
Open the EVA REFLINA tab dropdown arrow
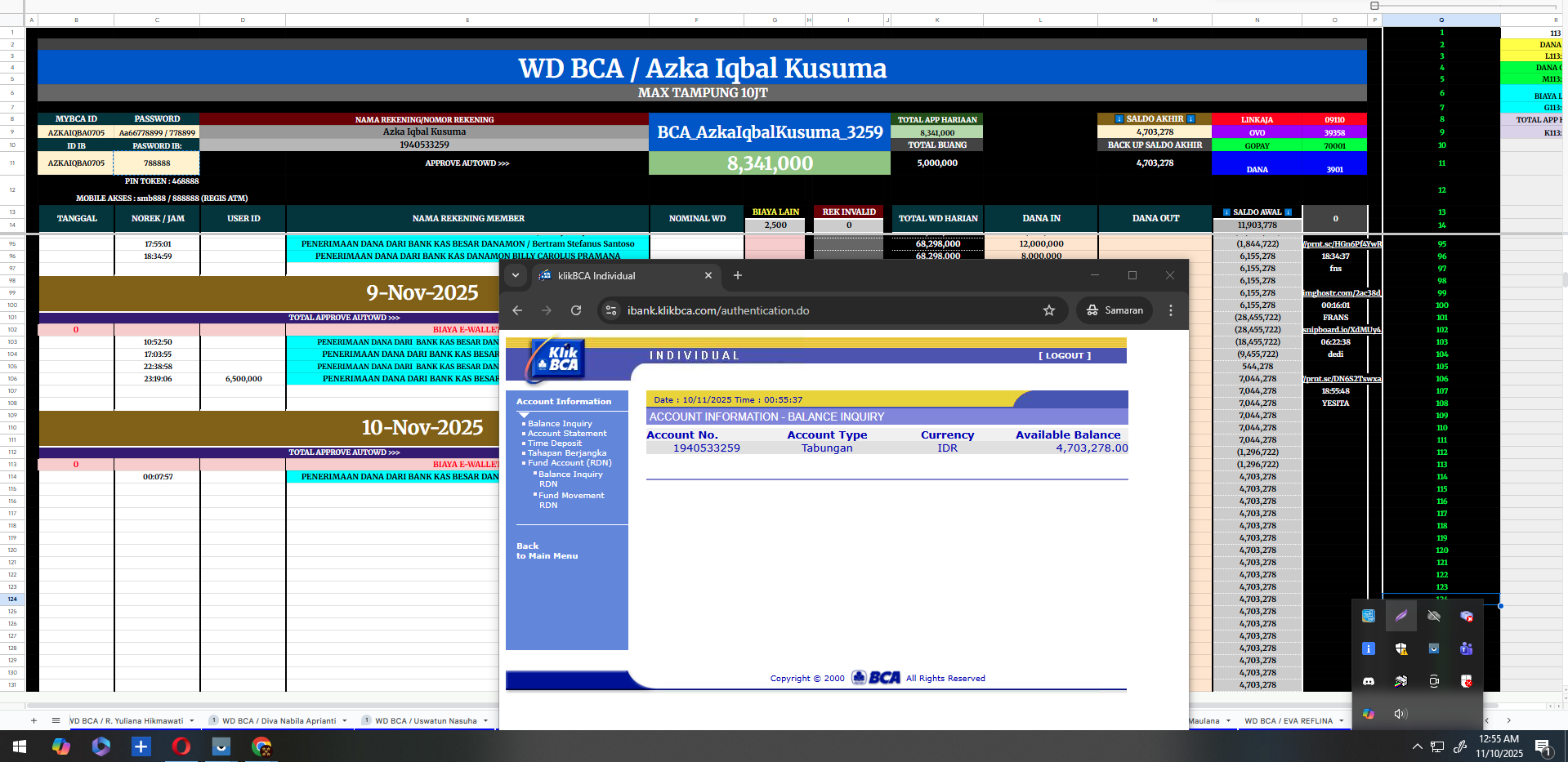[1342, 721]
